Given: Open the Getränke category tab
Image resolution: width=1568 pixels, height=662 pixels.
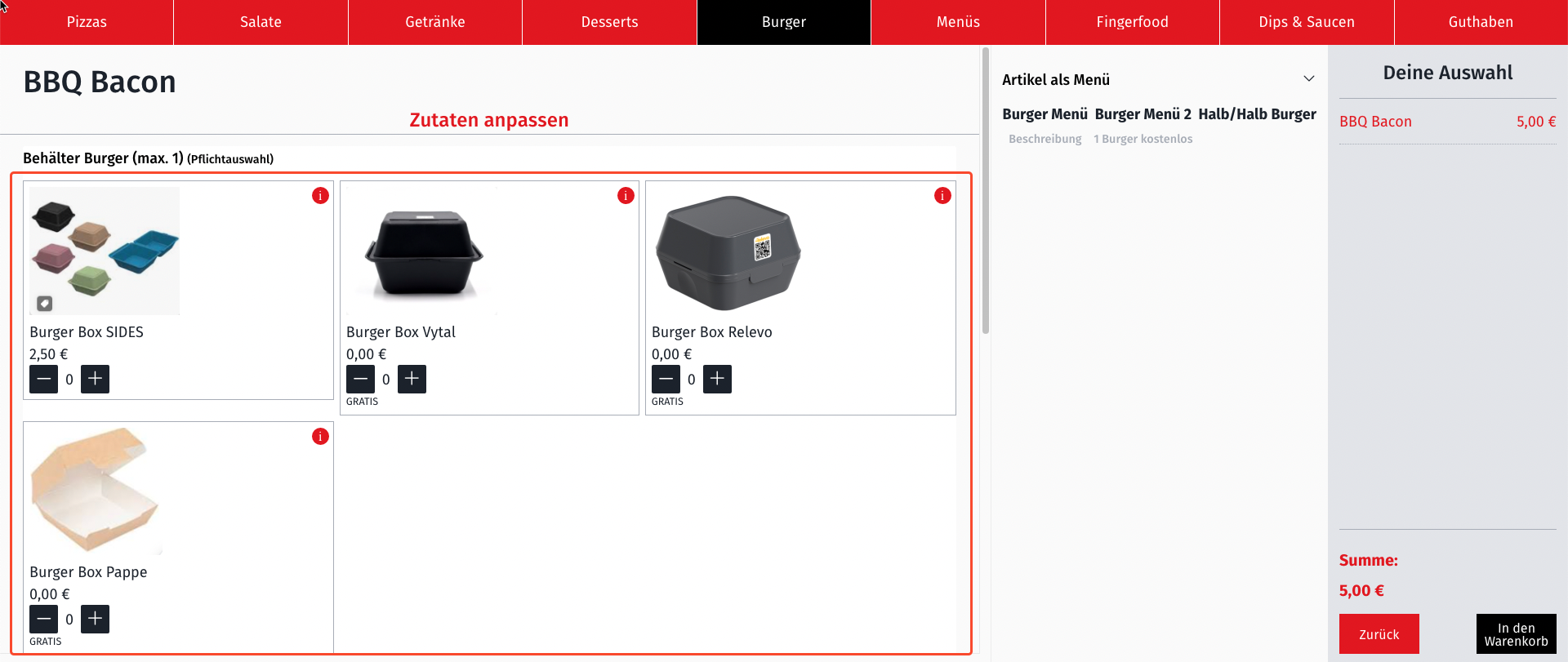Looking at the screenshot, I should click(x=435, y=22).
